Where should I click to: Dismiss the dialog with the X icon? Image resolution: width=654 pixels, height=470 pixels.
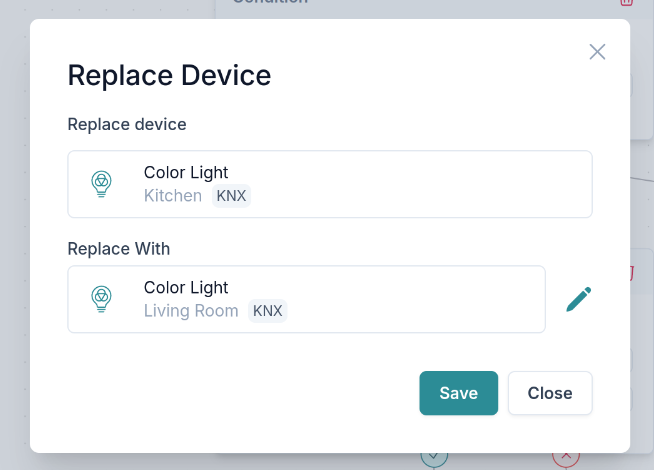point(597,52)
